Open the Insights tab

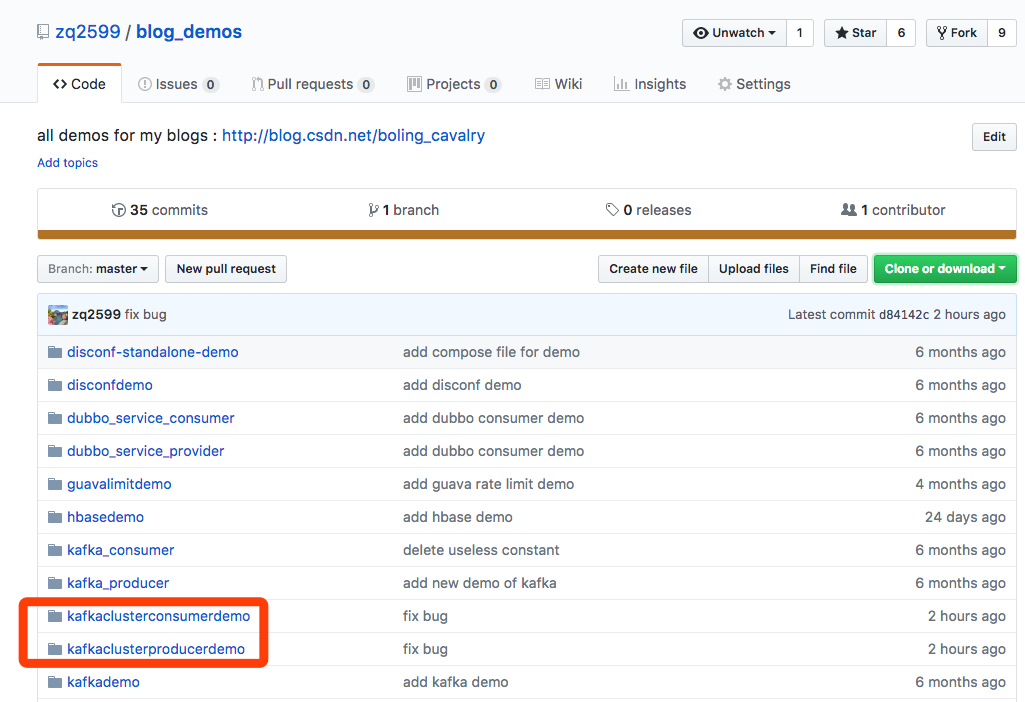tap(650, 84)
